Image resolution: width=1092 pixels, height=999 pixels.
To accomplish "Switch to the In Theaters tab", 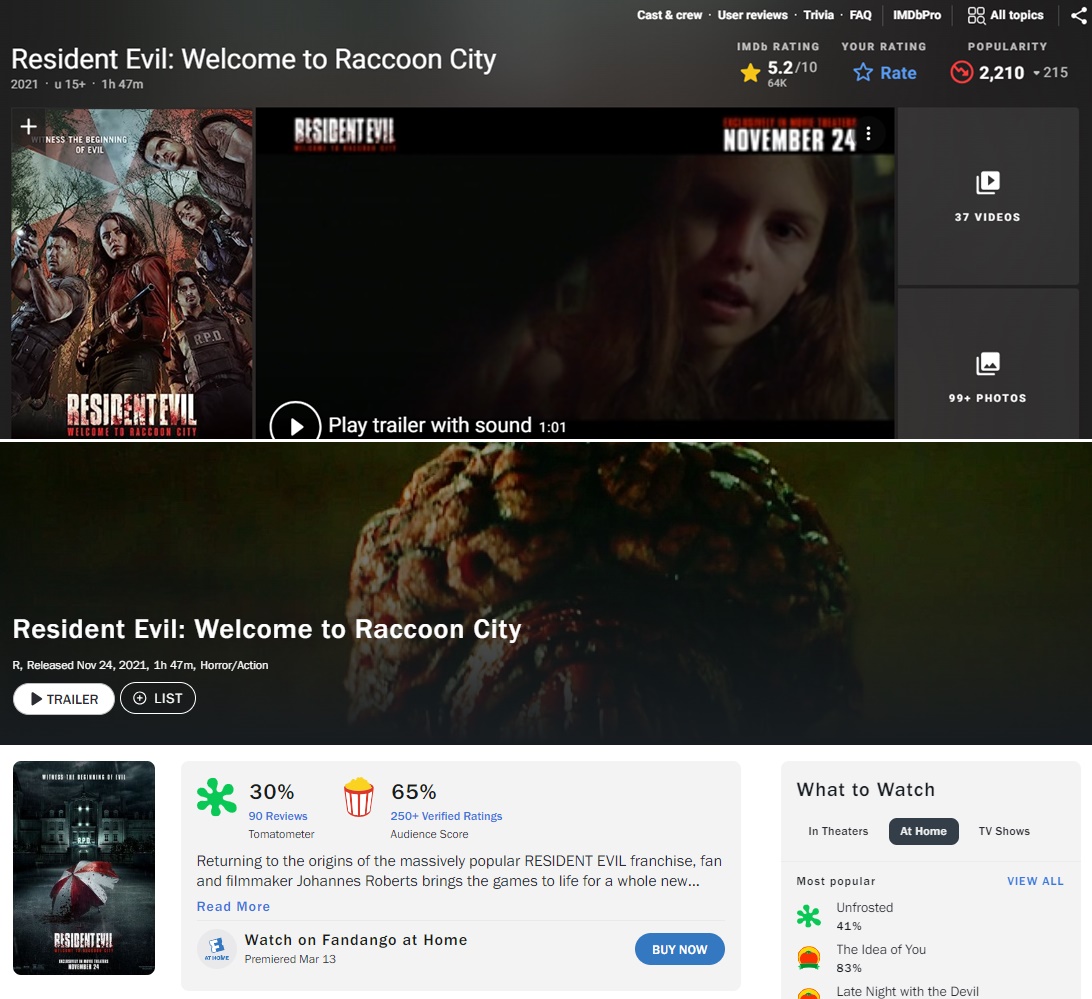I will pos(838,831).
